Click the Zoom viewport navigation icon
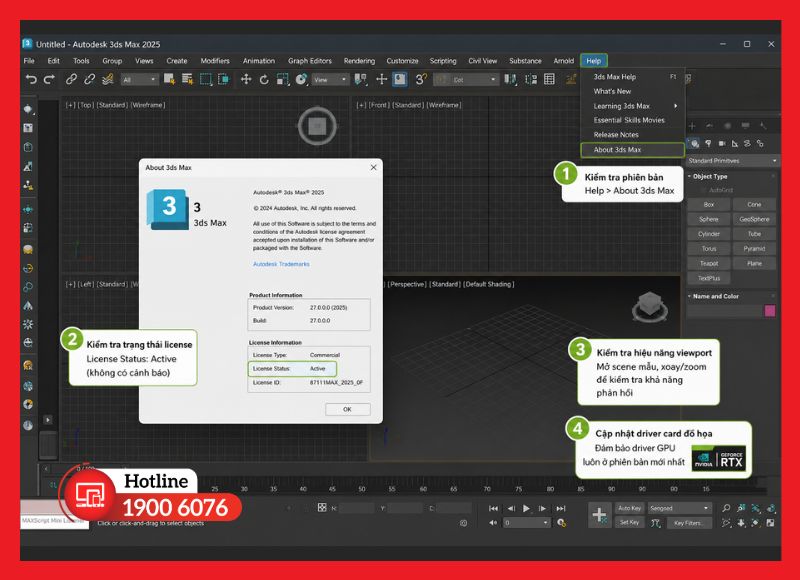This screenshot has width=800, height=580. (x=726, y=508)
